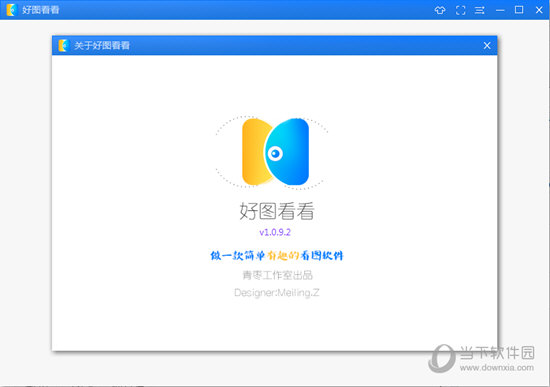Click the 好图看看 app icon in main title bar
Image resolution: width=550 pixels, height=387 pixels.
tap(12, 10)
